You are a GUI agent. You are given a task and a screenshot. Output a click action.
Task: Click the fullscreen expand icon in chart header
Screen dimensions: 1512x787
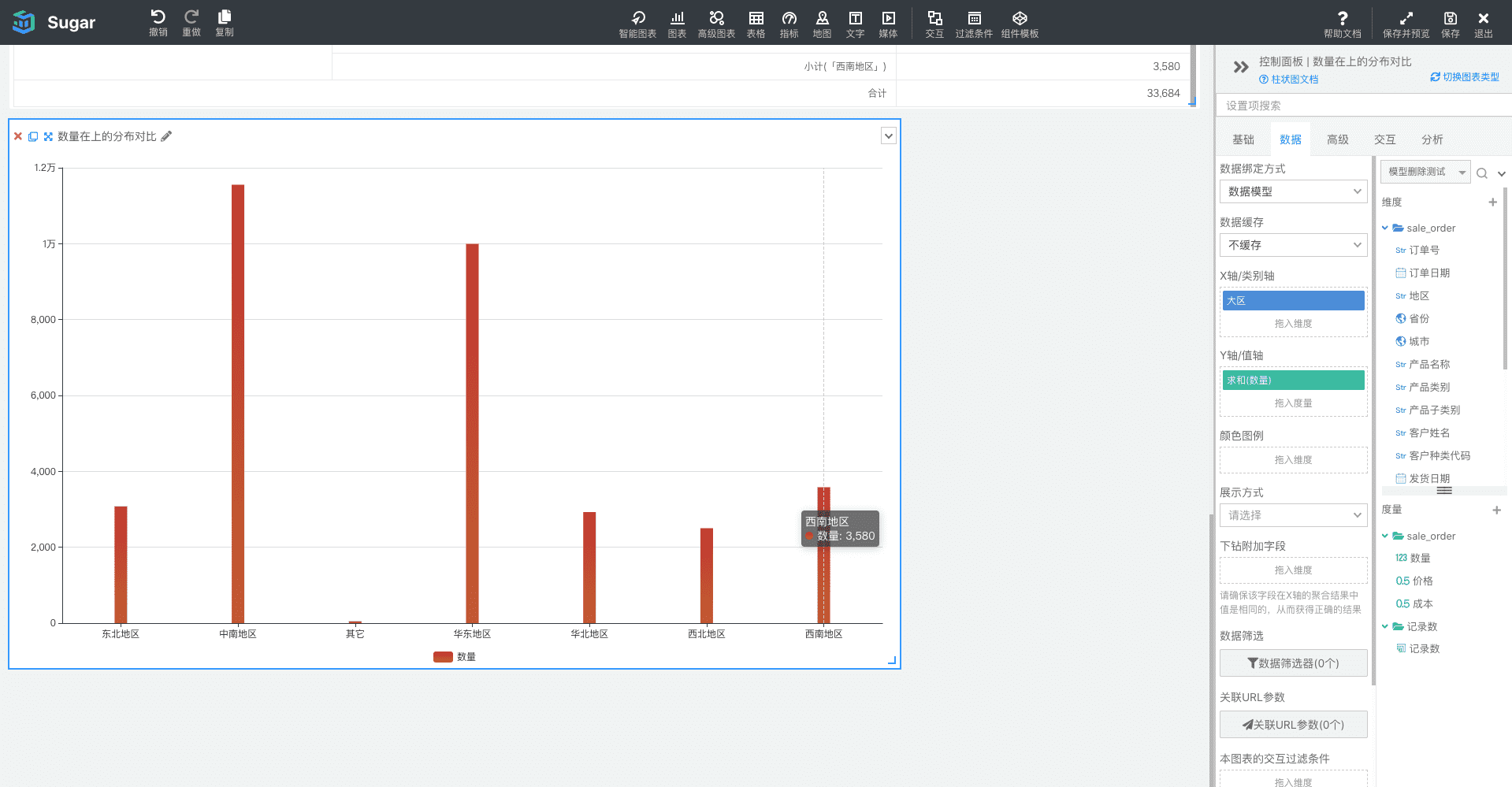pos(48,136)
